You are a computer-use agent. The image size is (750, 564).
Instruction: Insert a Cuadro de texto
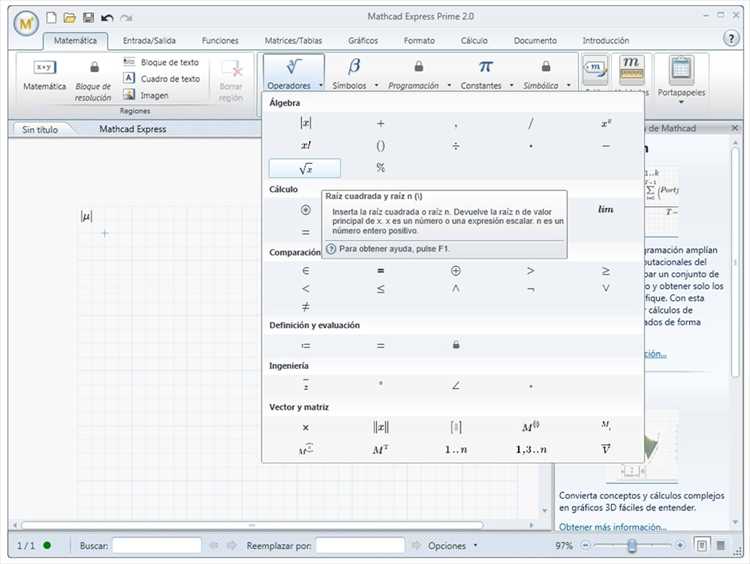[x=161, y=78]
